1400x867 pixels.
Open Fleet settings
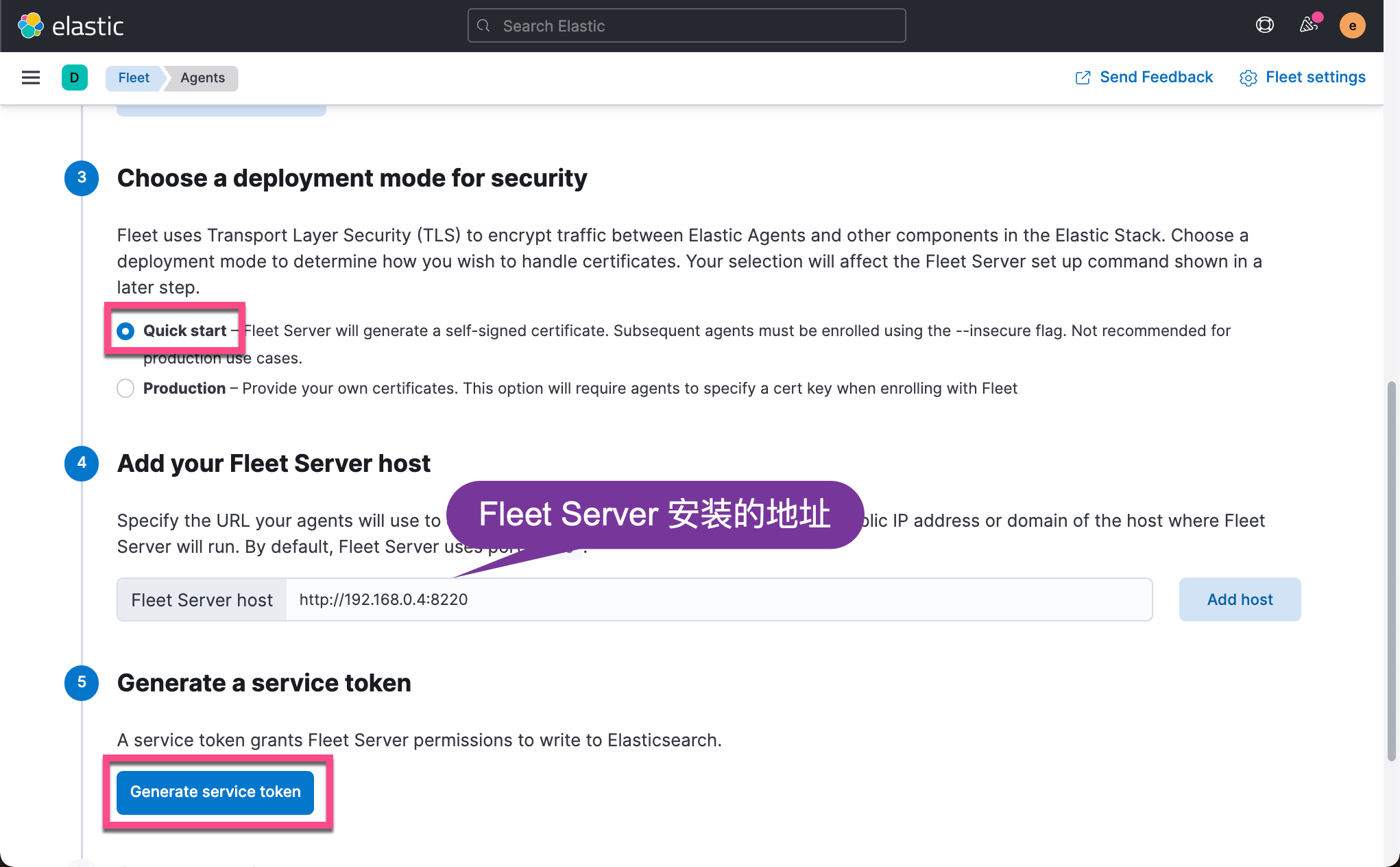point(1315,77)
